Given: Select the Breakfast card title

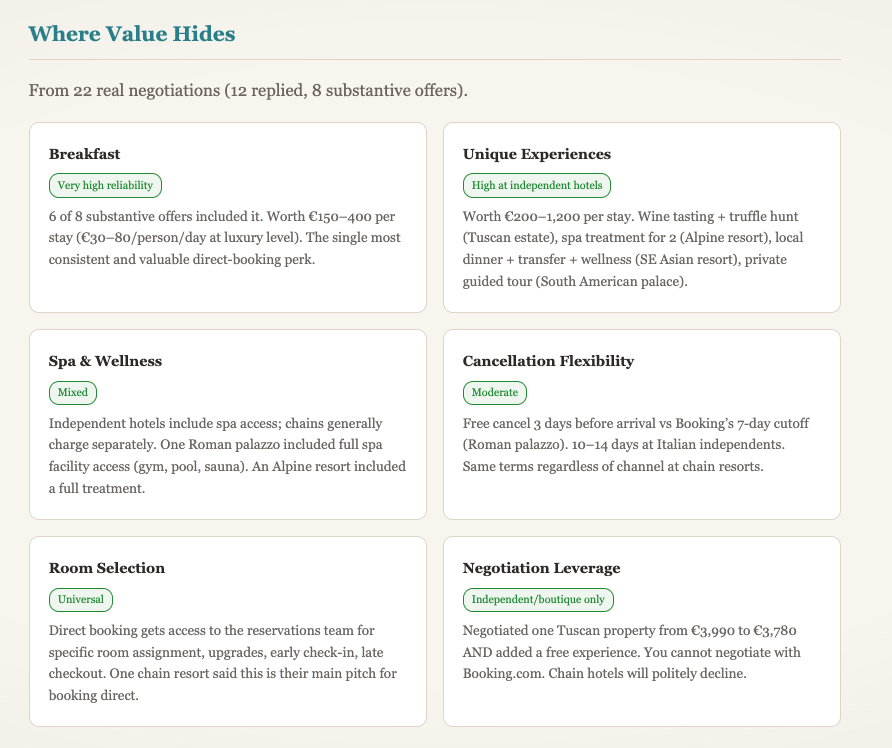Looking at the screenshot, I should click(x=85, y=154).
